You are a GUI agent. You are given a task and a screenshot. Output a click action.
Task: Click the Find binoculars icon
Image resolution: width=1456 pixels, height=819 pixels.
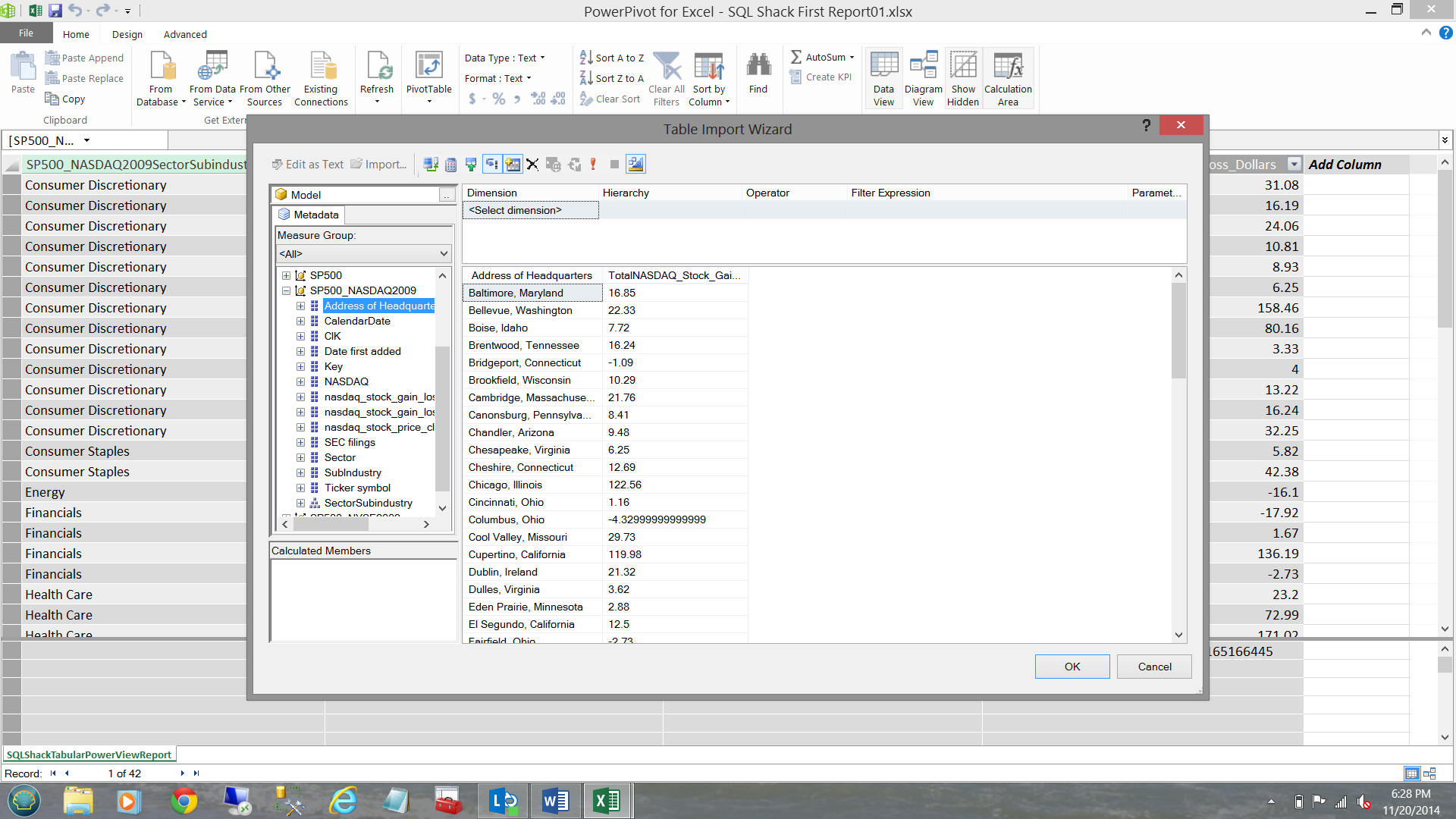(x=758, y=73)
